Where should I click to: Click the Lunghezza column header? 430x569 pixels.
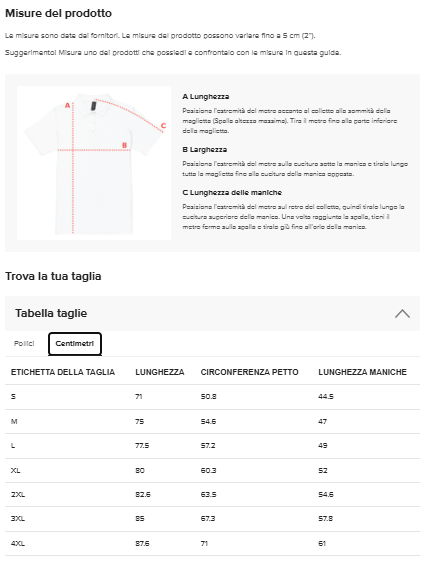coord(160,372)
